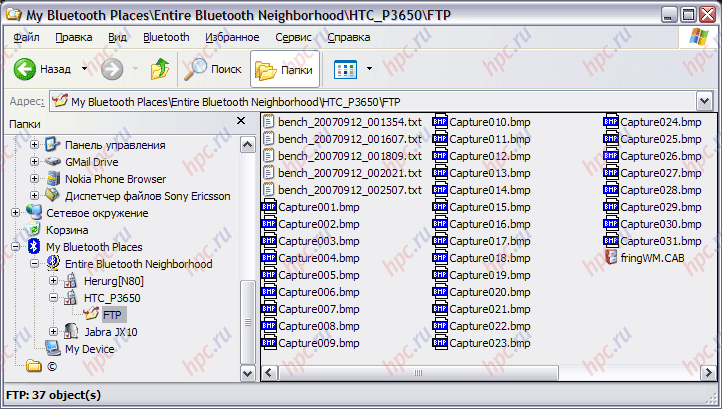Image resolution: width=722 pixels, height=409 pixels.
Task: Expand Диспетчер файлов Sony Ericsson node
Action: [35, 195]
